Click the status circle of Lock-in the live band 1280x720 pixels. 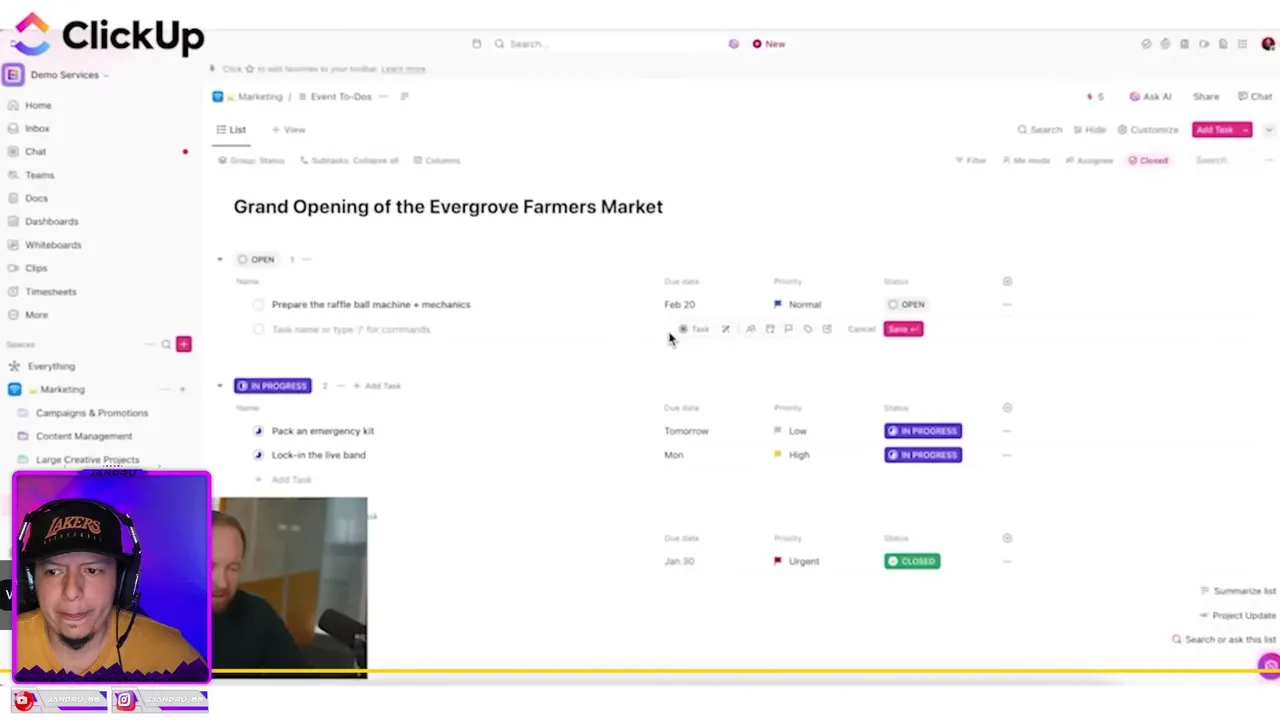[x=258, y=455]
